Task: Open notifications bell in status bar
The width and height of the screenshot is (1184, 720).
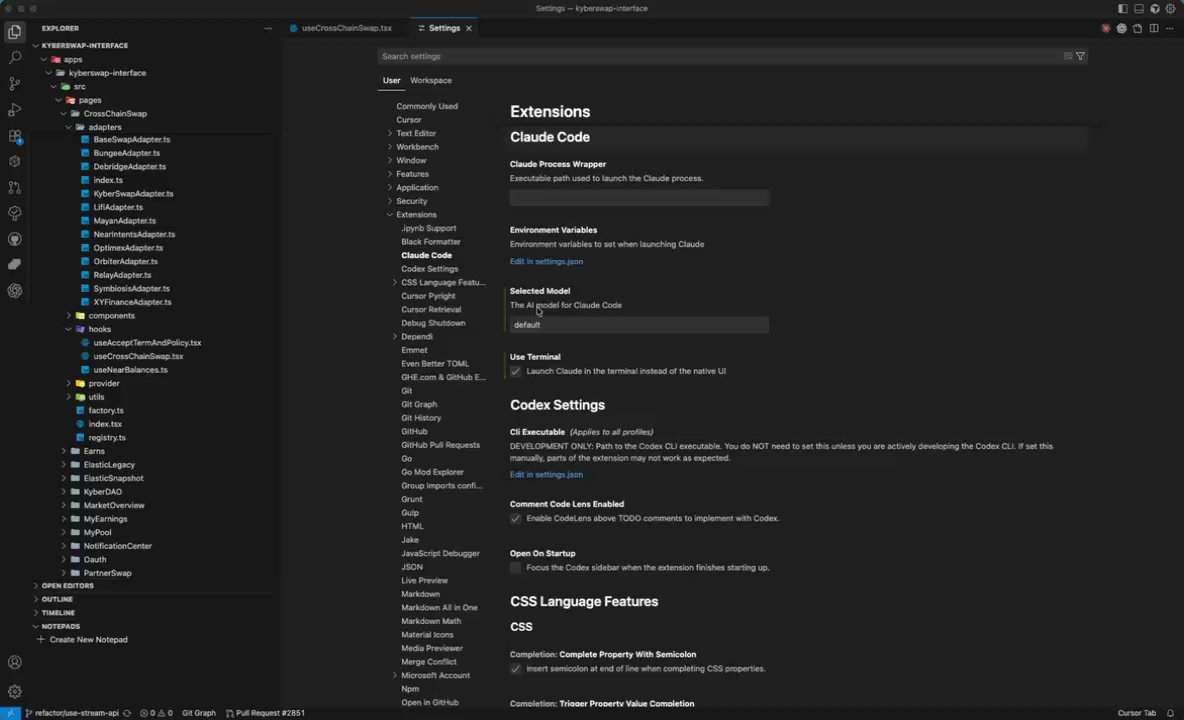Action: click(1170, 713)
